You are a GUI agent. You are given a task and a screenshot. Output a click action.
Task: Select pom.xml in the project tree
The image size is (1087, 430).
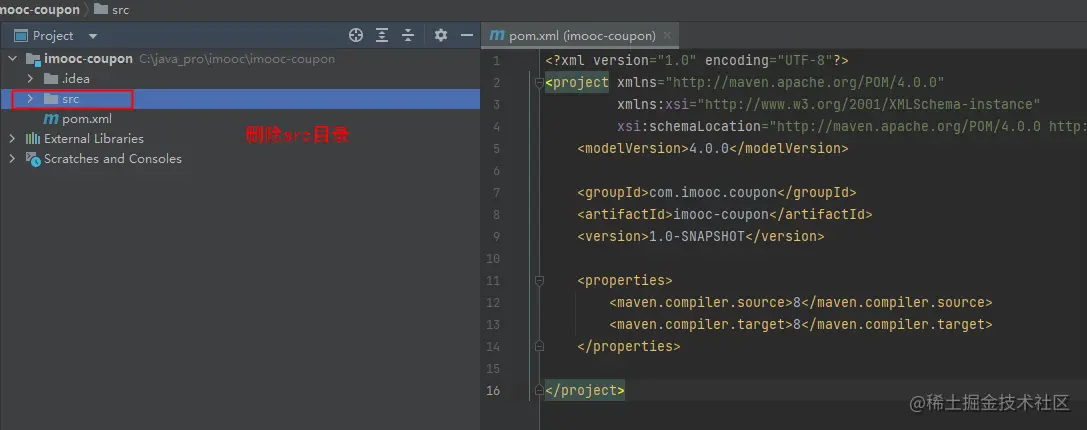pos(87,119)
